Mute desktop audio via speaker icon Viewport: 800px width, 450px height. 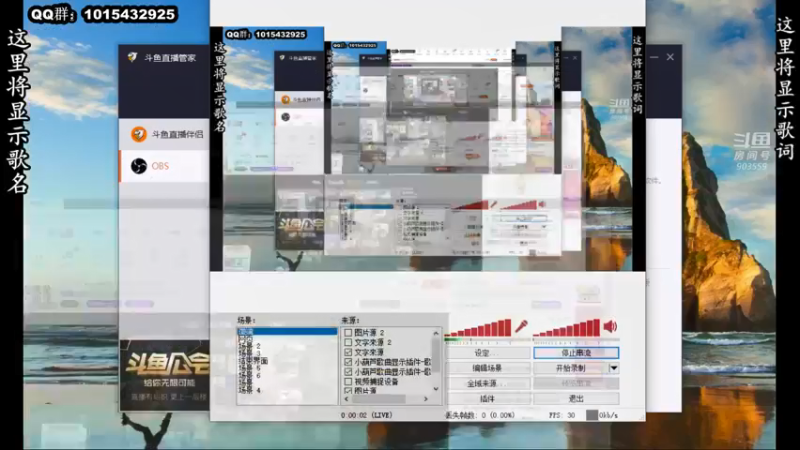[x=610, y=327]
